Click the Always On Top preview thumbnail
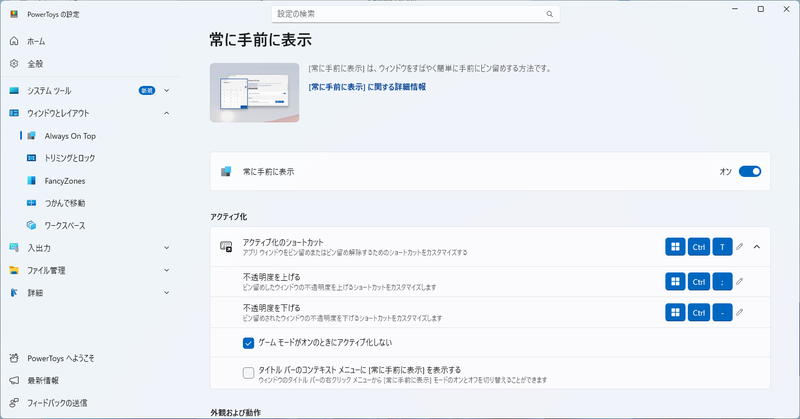This screenshot has height=419, width=800. coord(255,92)
